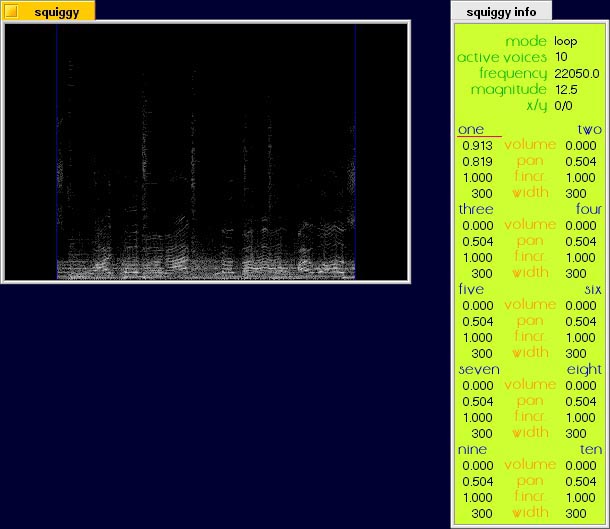Image resolution: width=610 pixels, height=529 pixels.
Task: Select voice "four" heading
Action: [589, 209]
